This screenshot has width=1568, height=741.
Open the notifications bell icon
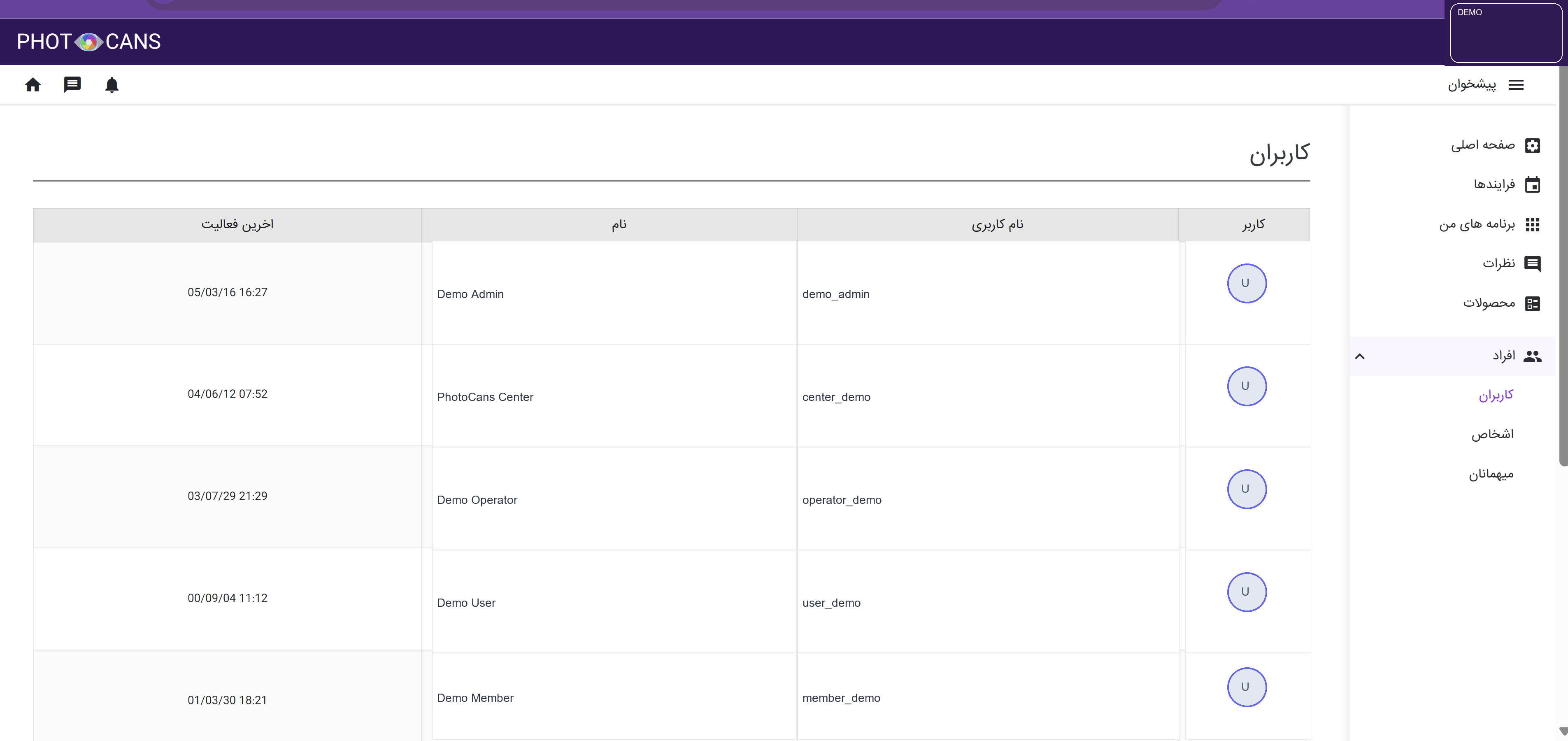(x=112, y=85)
